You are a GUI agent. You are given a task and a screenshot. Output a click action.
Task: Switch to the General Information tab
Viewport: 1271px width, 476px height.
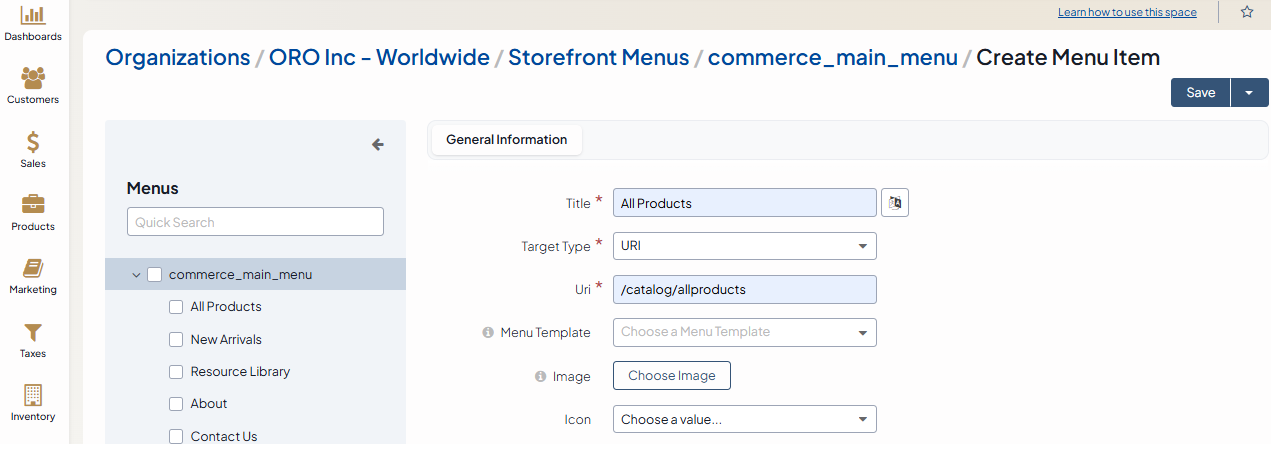[x=506, y=140]
